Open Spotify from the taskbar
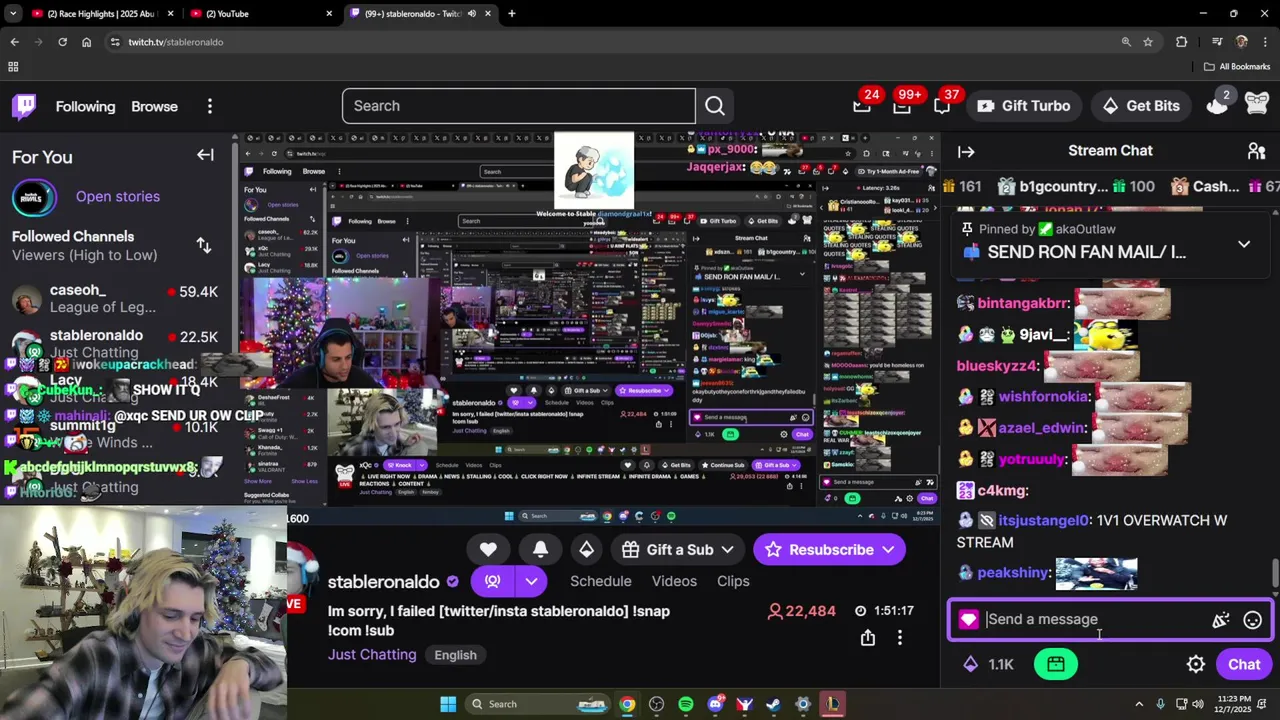 (x=685, y=704)
